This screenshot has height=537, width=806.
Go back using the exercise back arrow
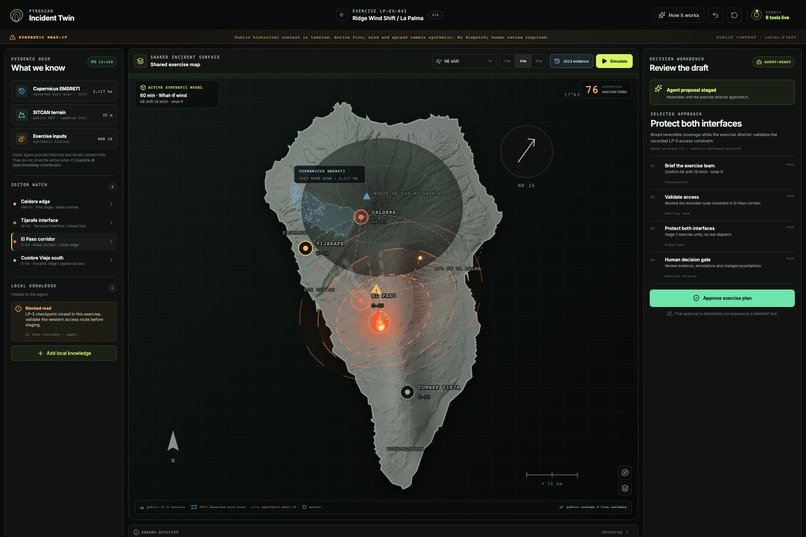click(x=342, y=15)
